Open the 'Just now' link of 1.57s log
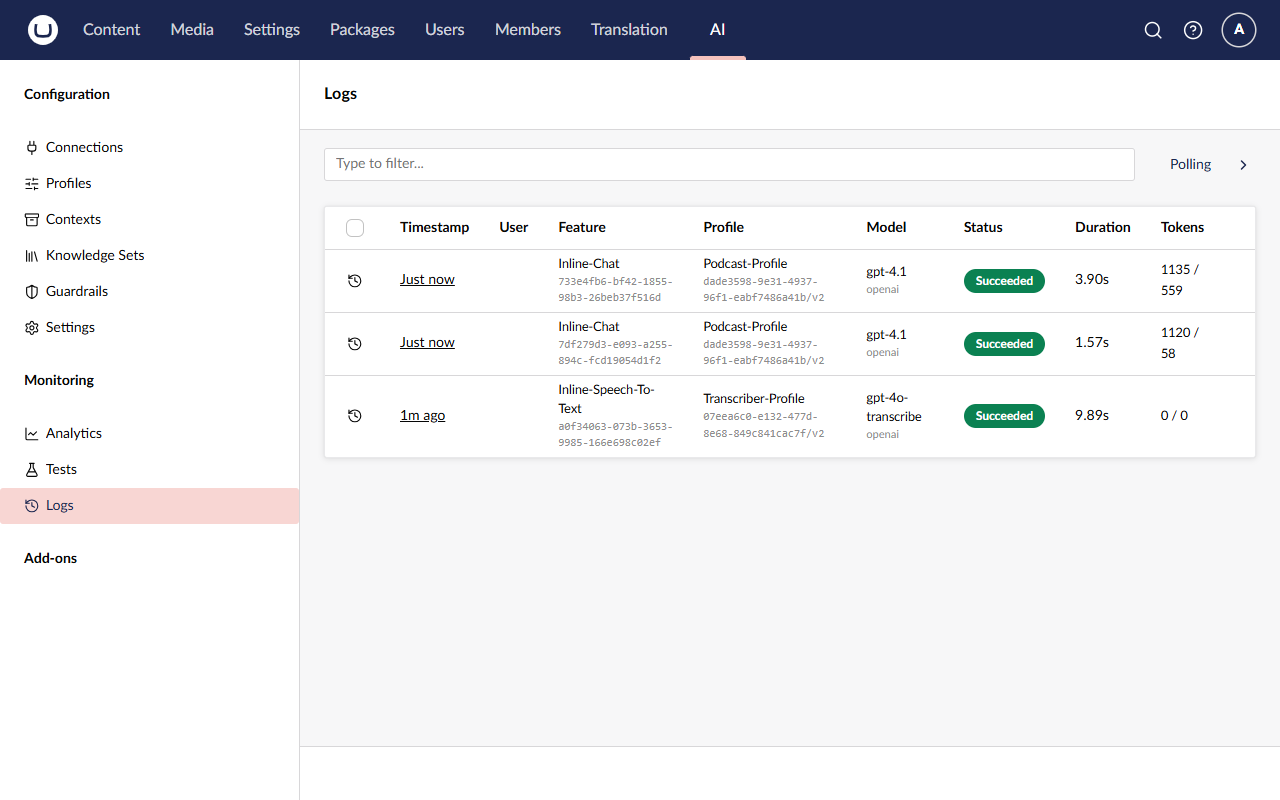Image resolution: width=1280 pixels, height=800 pixels. [x=427, y=343]
